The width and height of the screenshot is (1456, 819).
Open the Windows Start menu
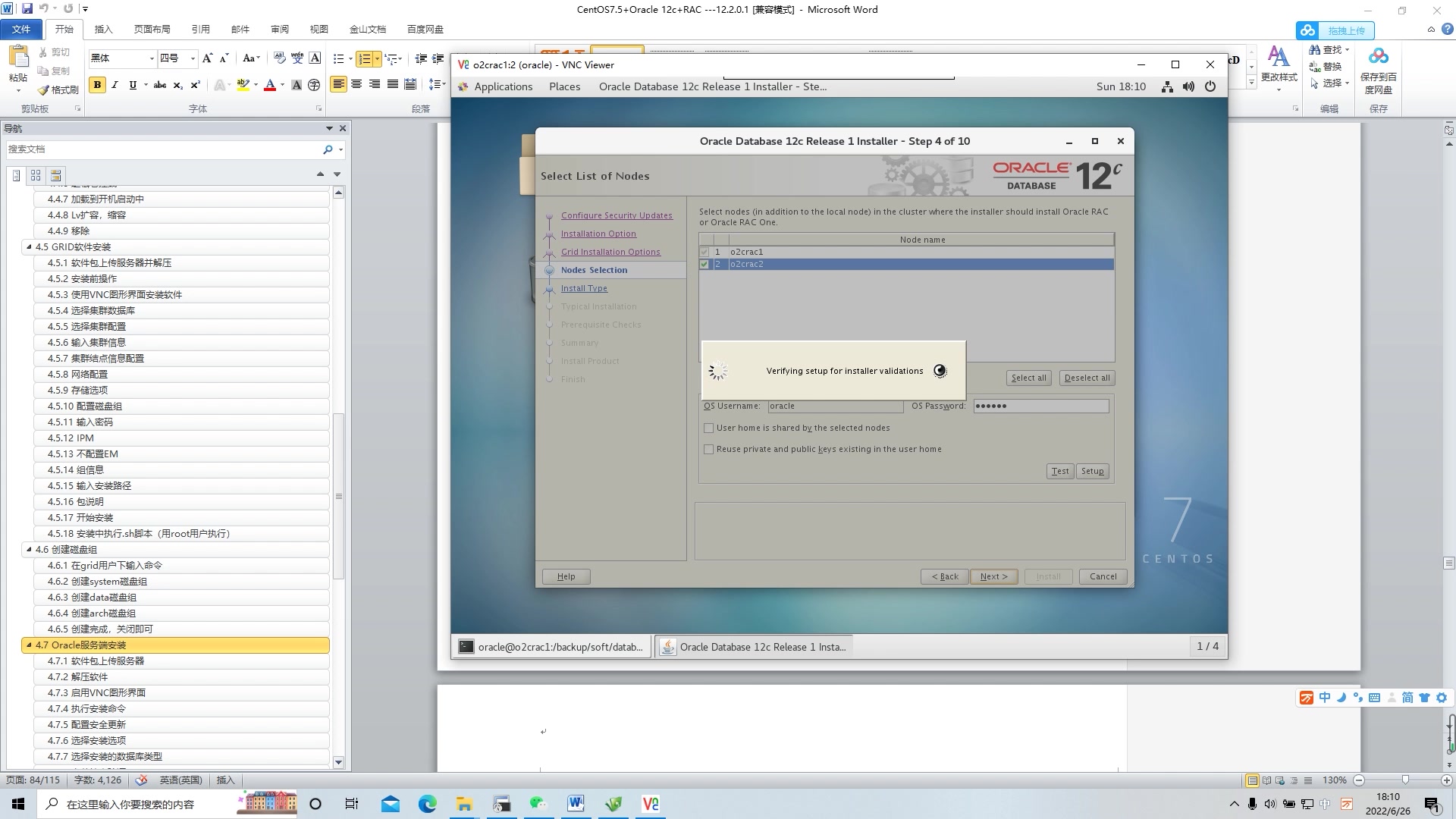[x=18, y=804]
